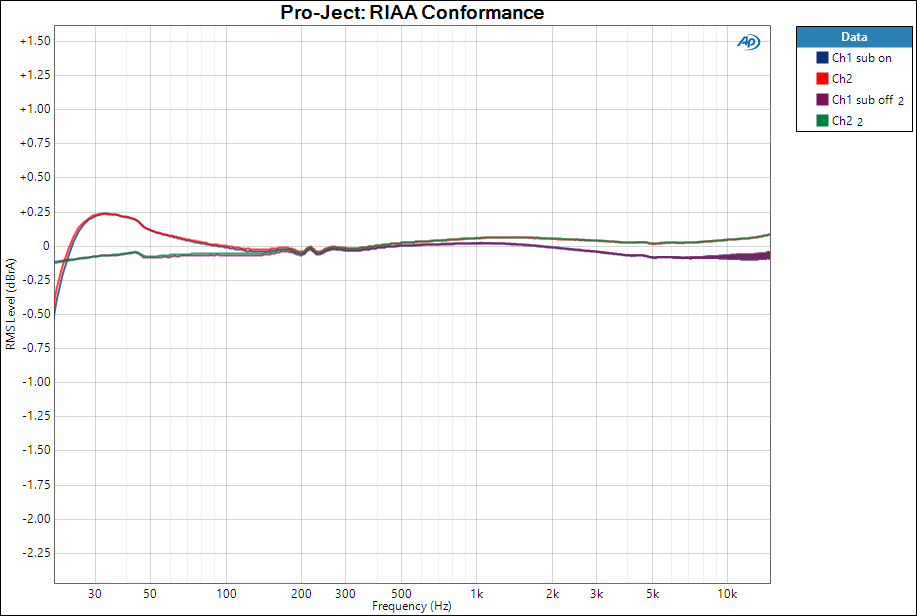Click the "50" frequency tick label
Screen dimensions: 917x616
click(150, 594)
